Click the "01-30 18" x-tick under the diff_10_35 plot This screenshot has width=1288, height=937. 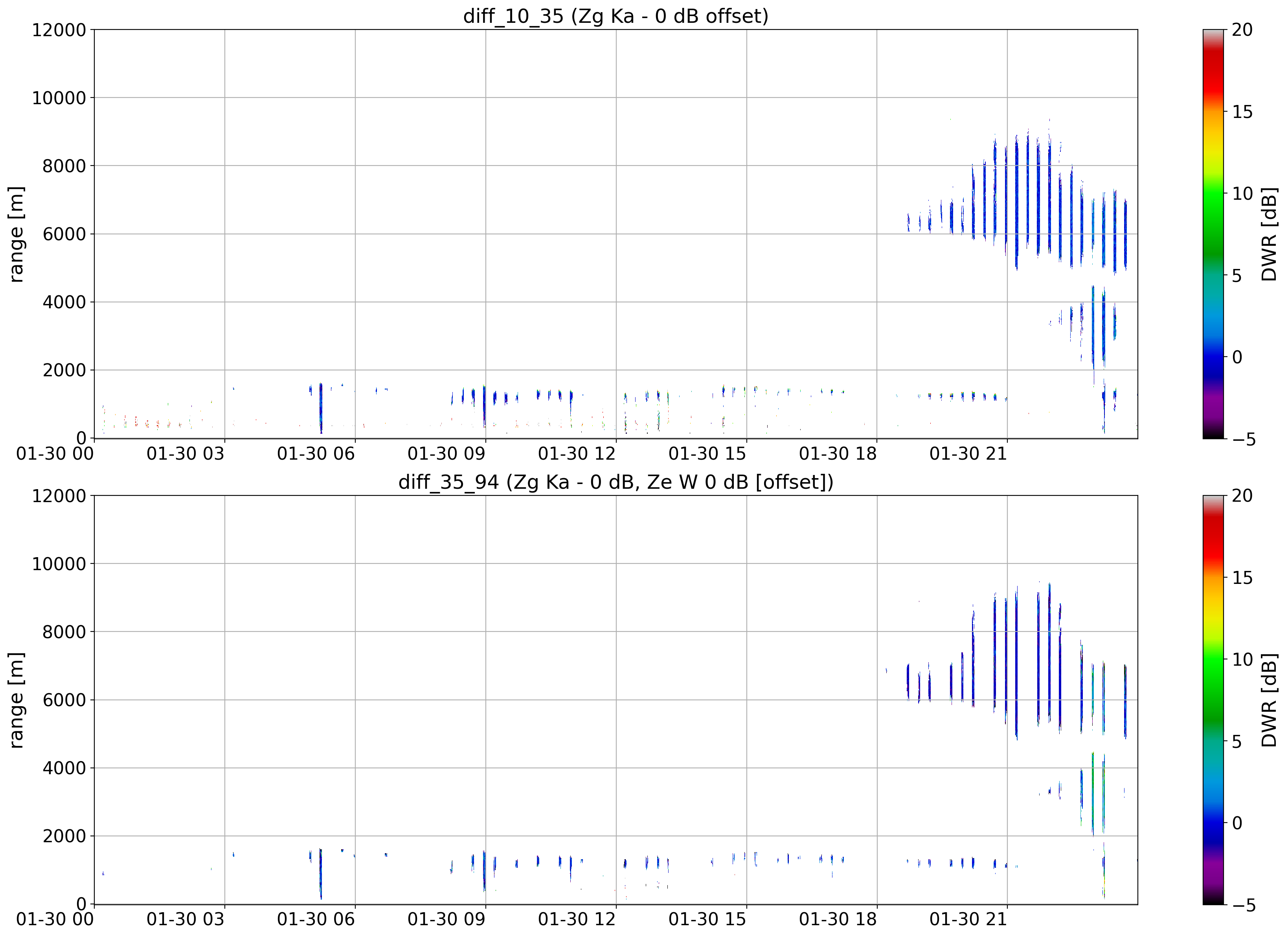tap(838, 453)
